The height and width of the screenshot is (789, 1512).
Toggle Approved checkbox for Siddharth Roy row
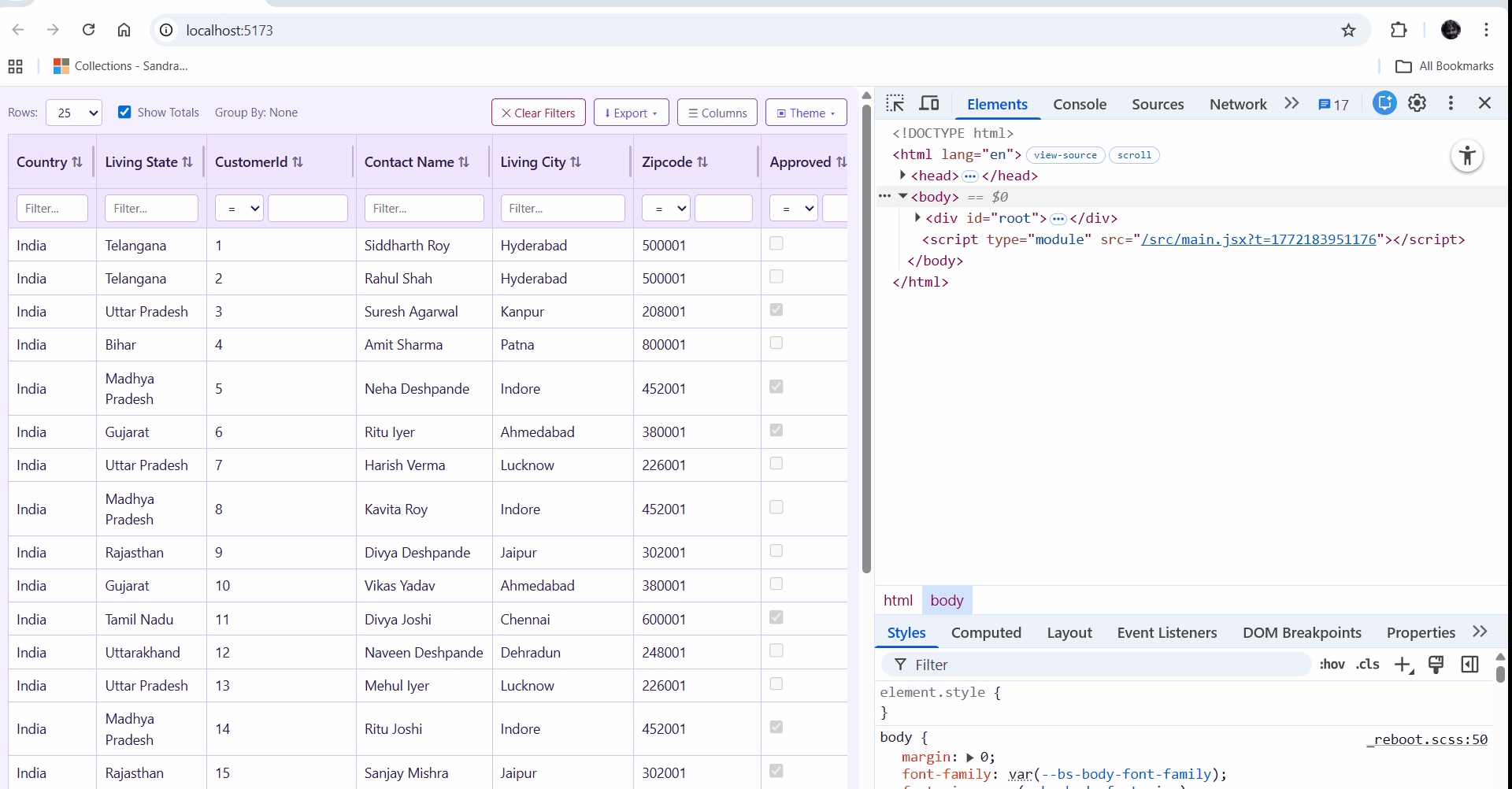[x=776, y=244]
